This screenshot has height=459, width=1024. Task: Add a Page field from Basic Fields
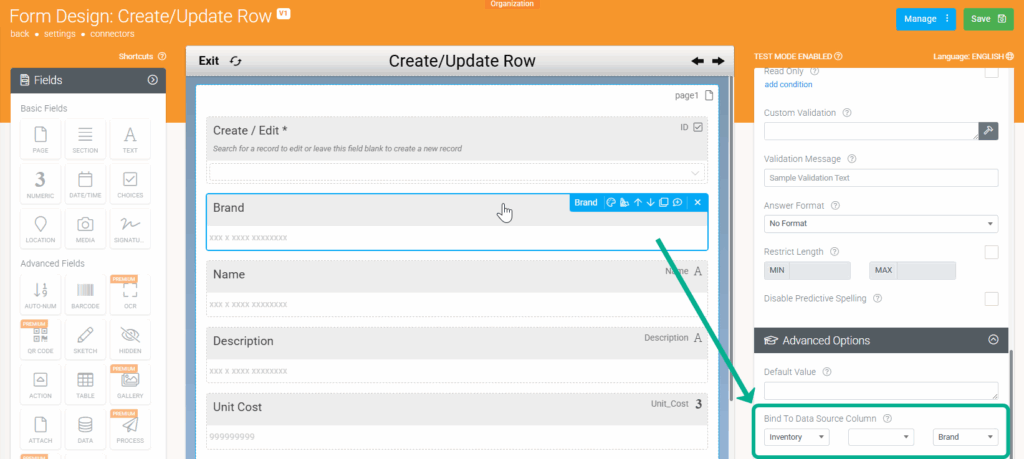tap(40, 139)
